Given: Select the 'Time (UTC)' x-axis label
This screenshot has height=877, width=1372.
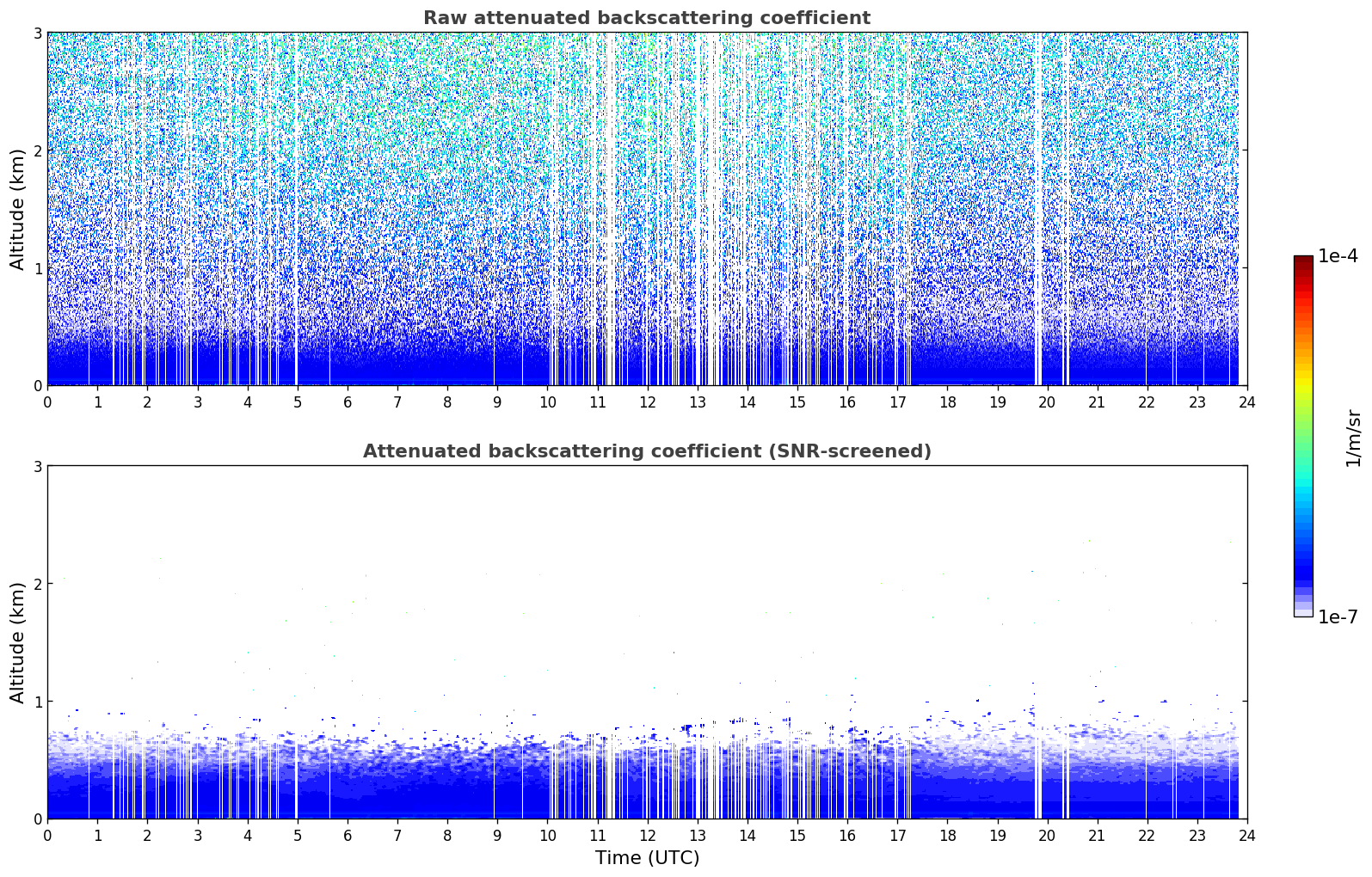Looking at the screenshot, I should (x=647, y=858).
